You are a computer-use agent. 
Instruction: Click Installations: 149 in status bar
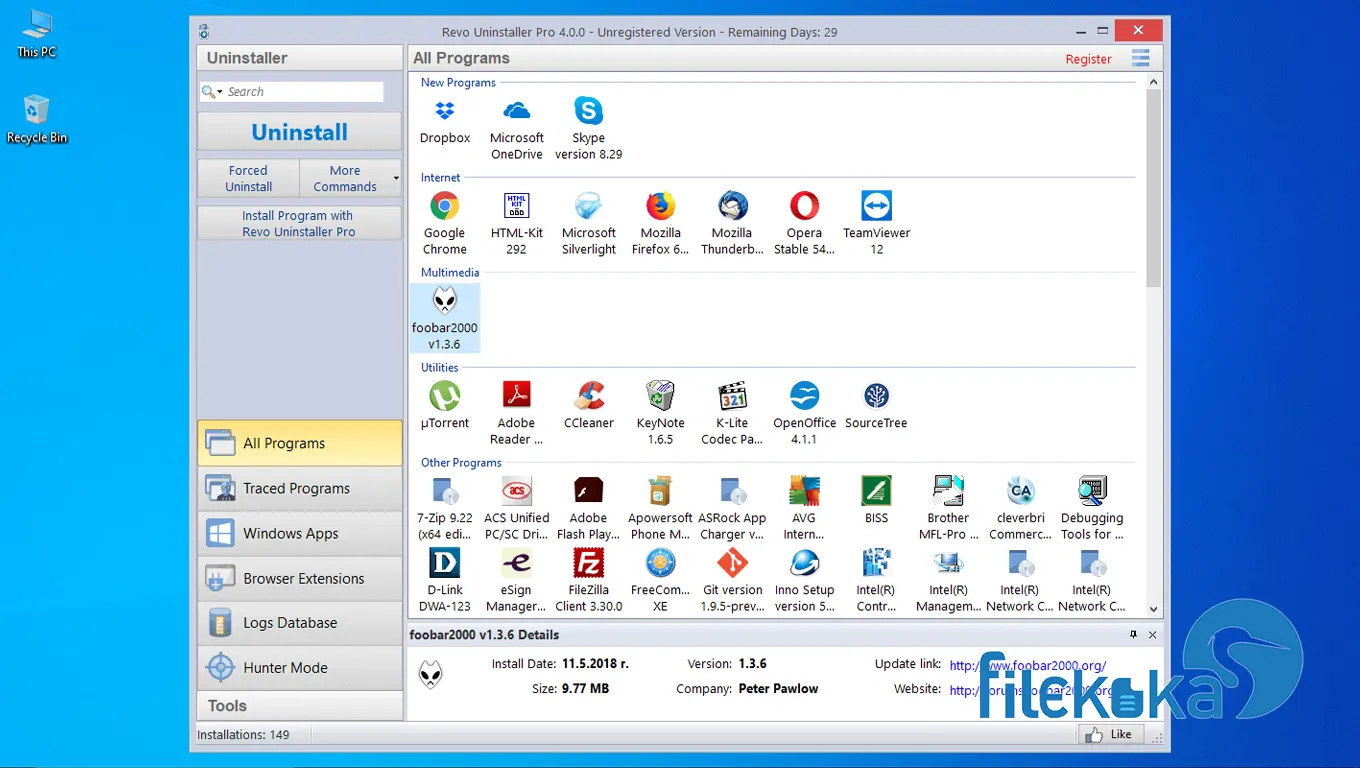click(243, 735)
